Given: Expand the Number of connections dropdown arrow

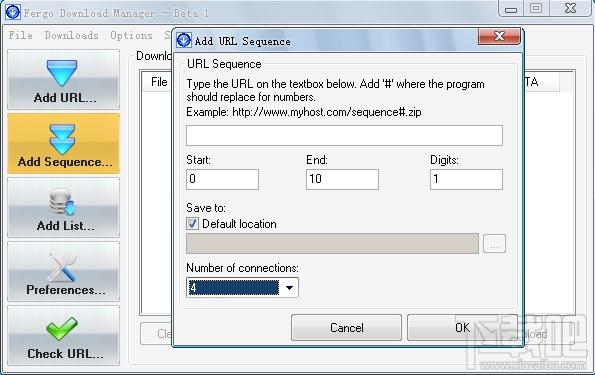Looking at the screenshot, I should [289, 288].
